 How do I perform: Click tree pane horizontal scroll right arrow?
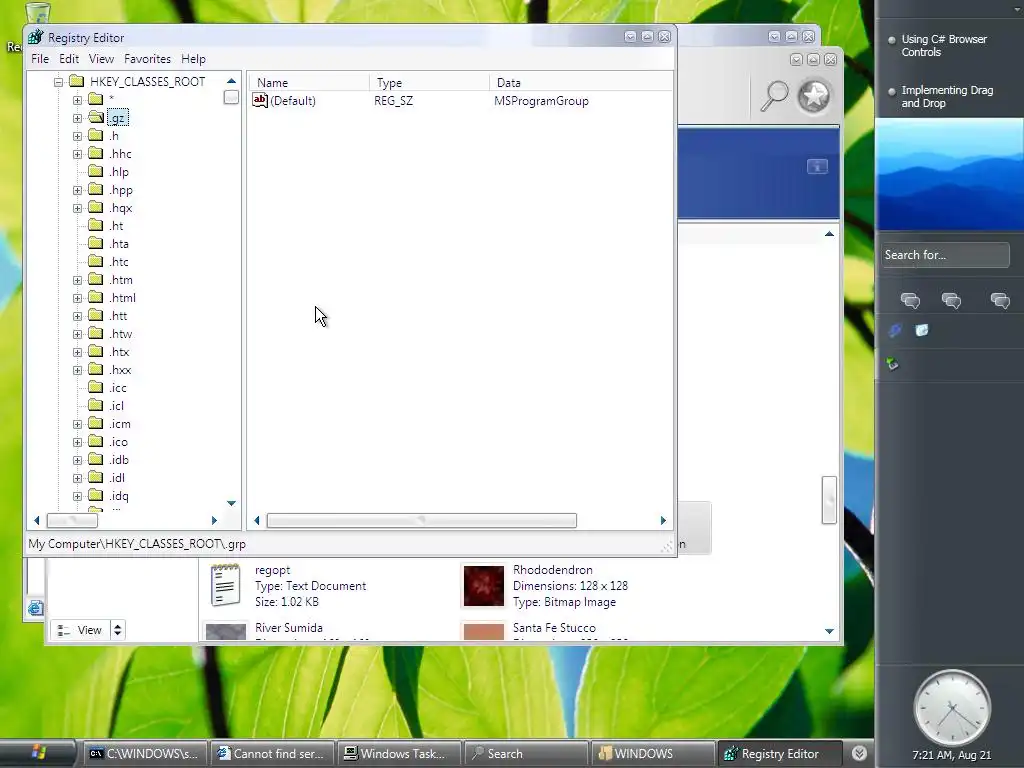tap(214, 520)
